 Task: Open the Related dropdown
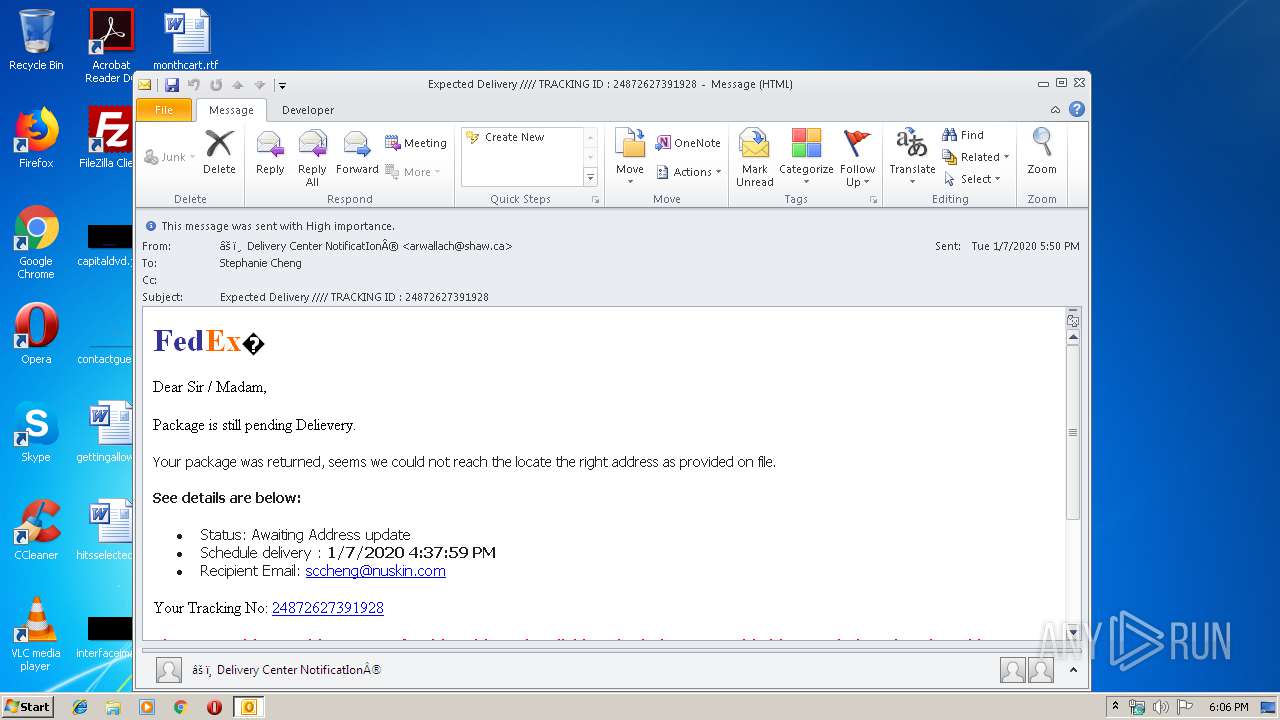pos(976,157)
